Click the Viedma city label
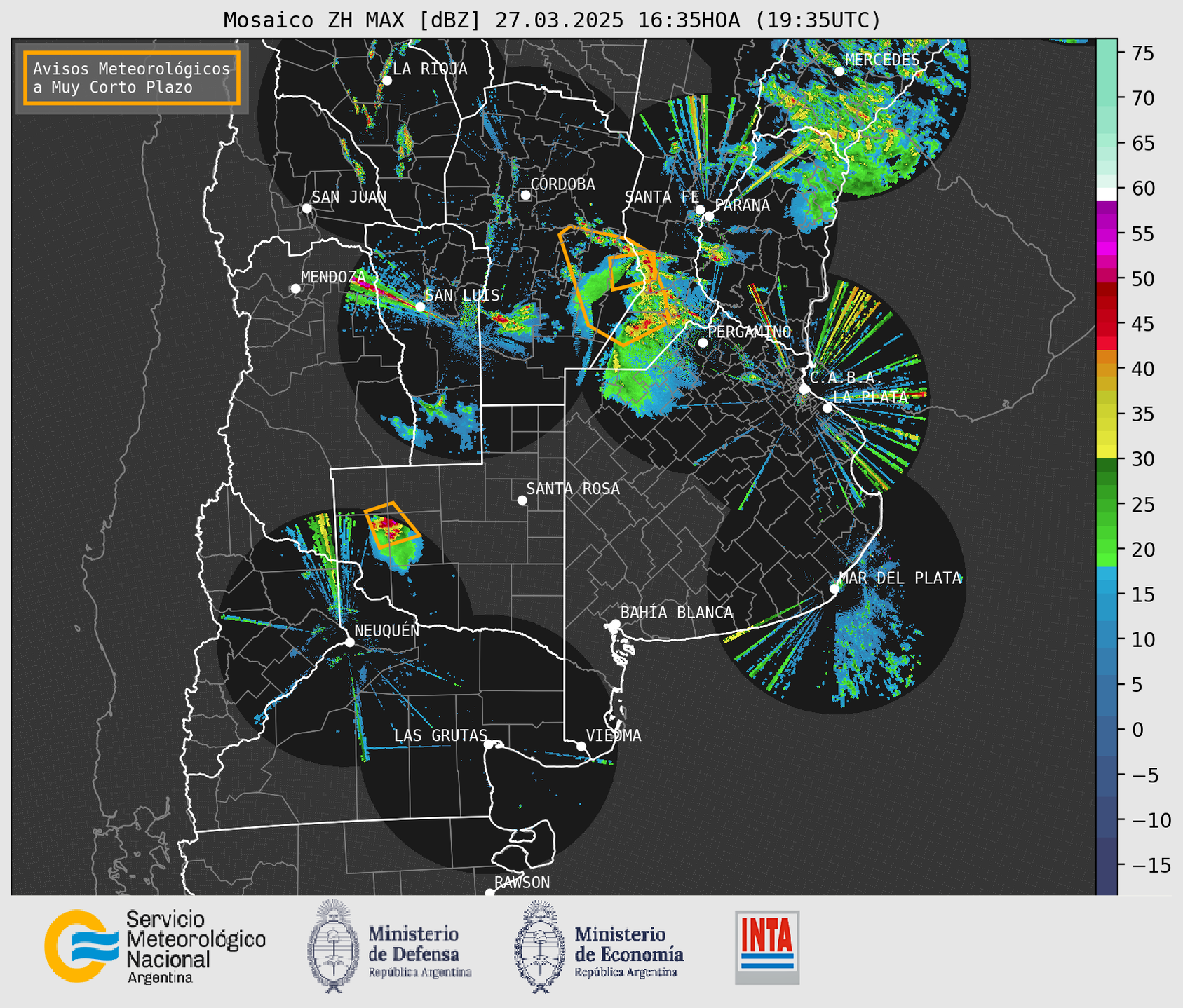The image size is (1183, 1008). (614, 736)
